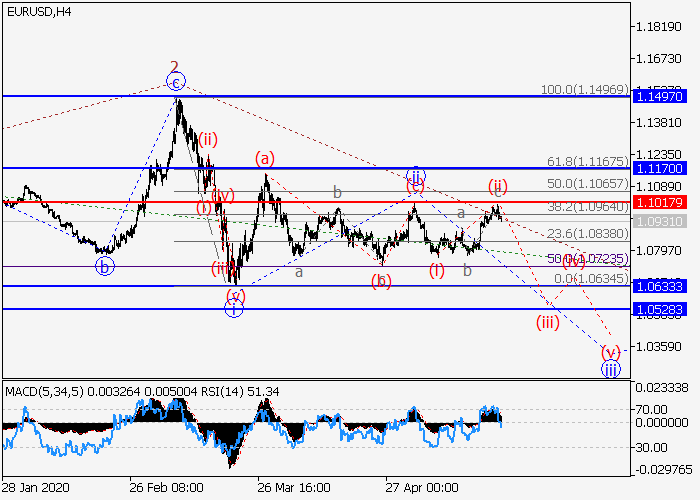The width and height of the screenshot is (700, 500).
Task: Select the red (iii) projected wave label
Action: coord(547,321)
